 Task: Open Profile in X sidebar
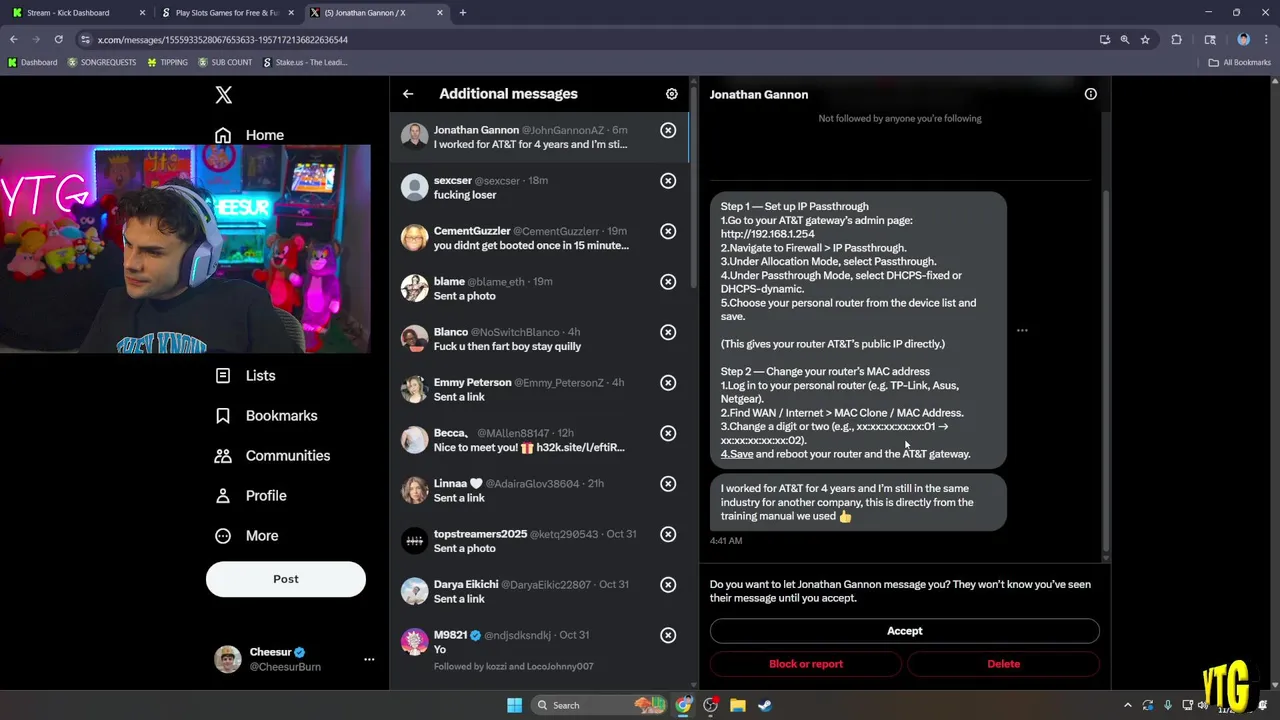click(251, 495)
